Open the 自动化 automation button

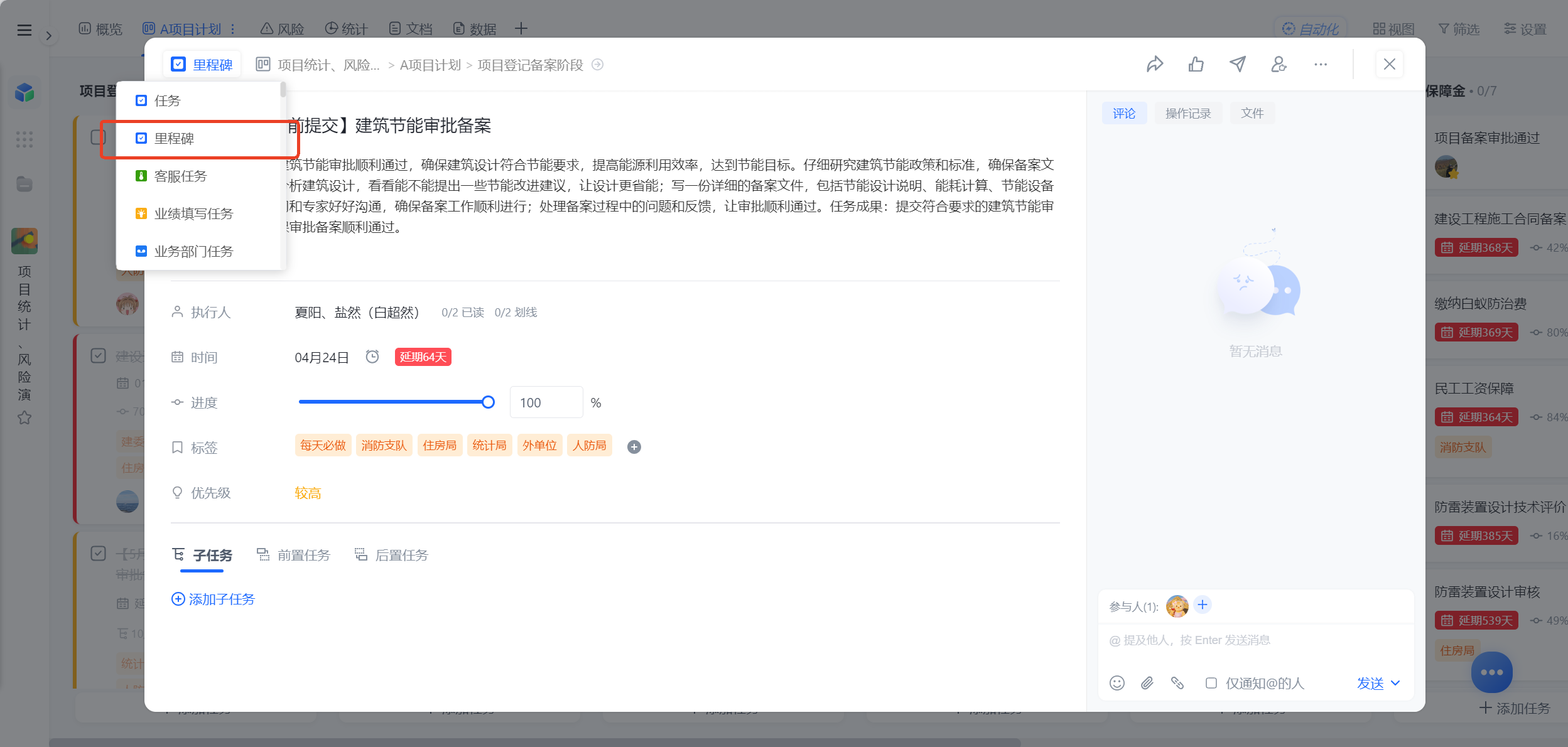[1311, 29]
